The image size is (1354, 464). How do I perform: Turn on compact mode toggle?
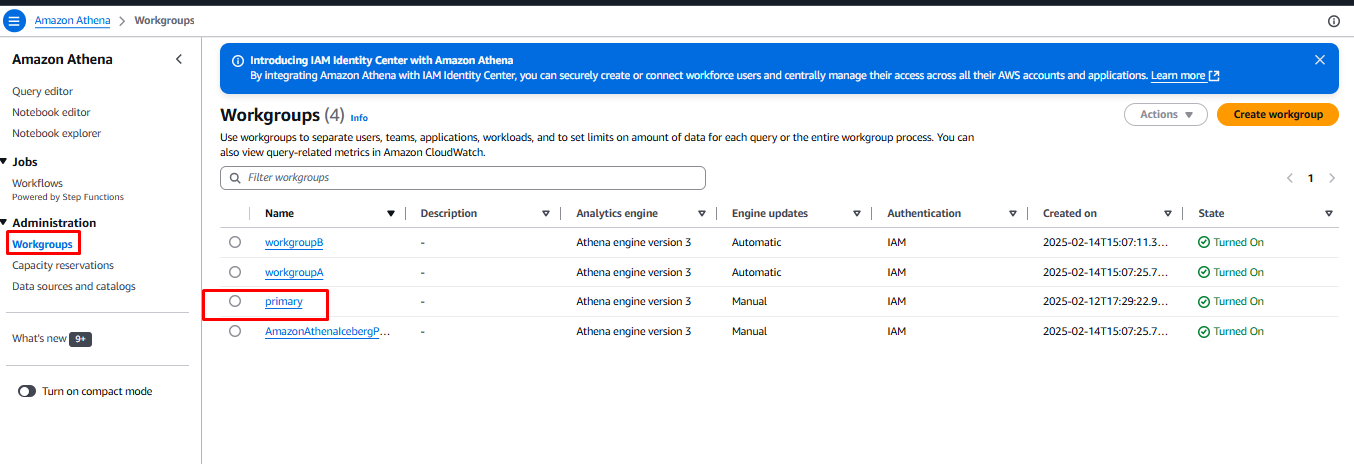(x=27, y=391)
